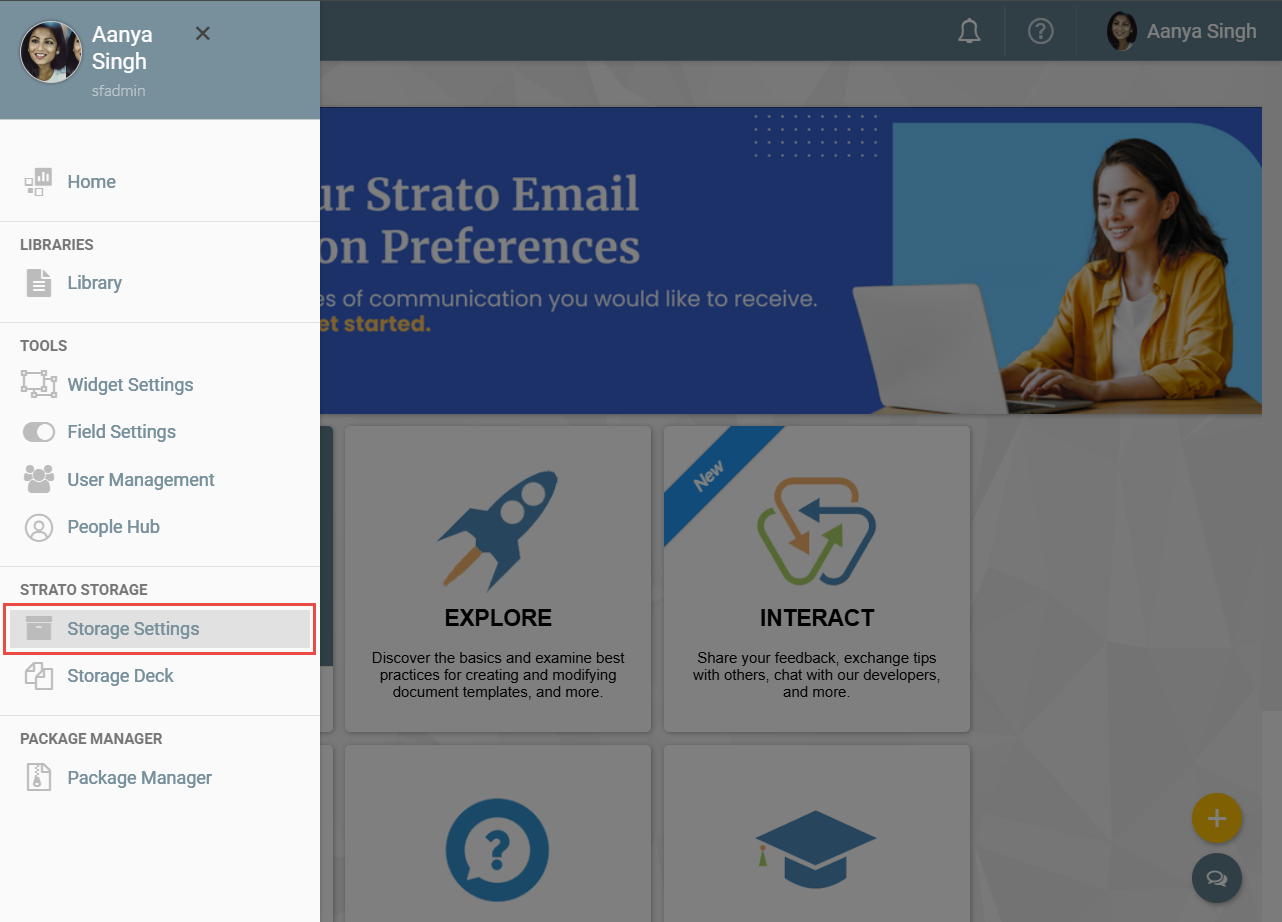
Task: Click the yellow plus floating button
Action: [x=1216, y=819]
